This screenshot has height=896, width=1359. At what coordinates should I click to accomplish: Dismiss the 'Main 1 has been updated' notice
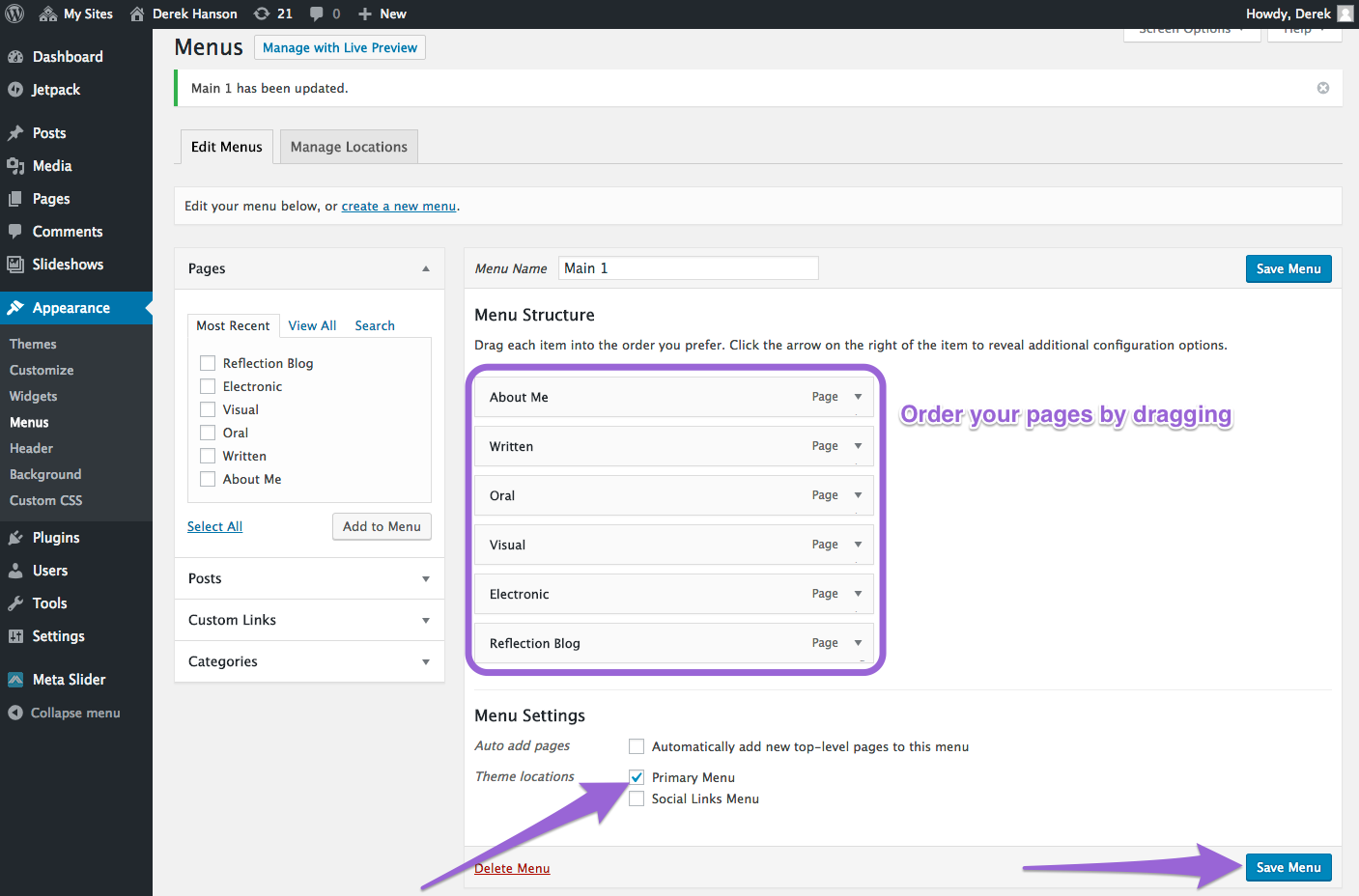click(1322, 88)
